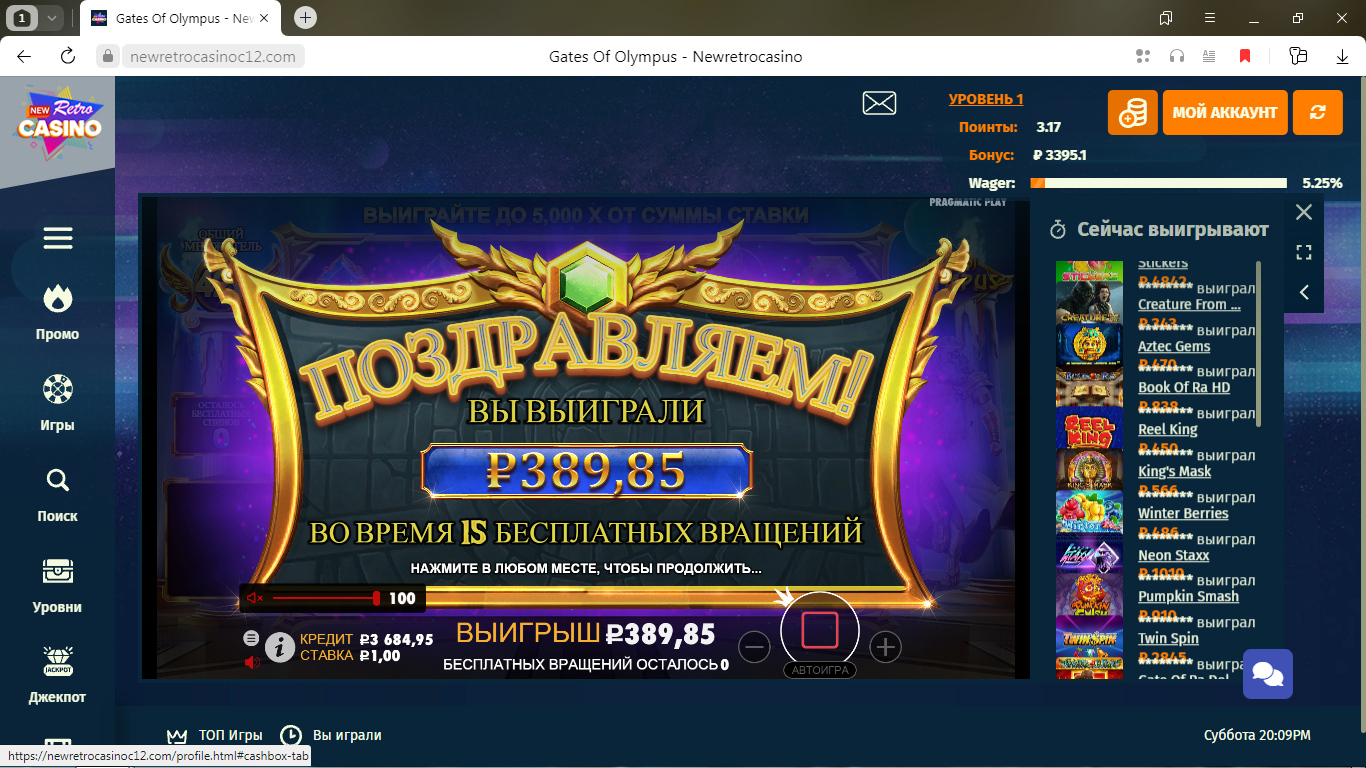This screenshot has height=768, width=1366.
Task: Open Book Of Ra HD link
Action: coord(1184,387)
